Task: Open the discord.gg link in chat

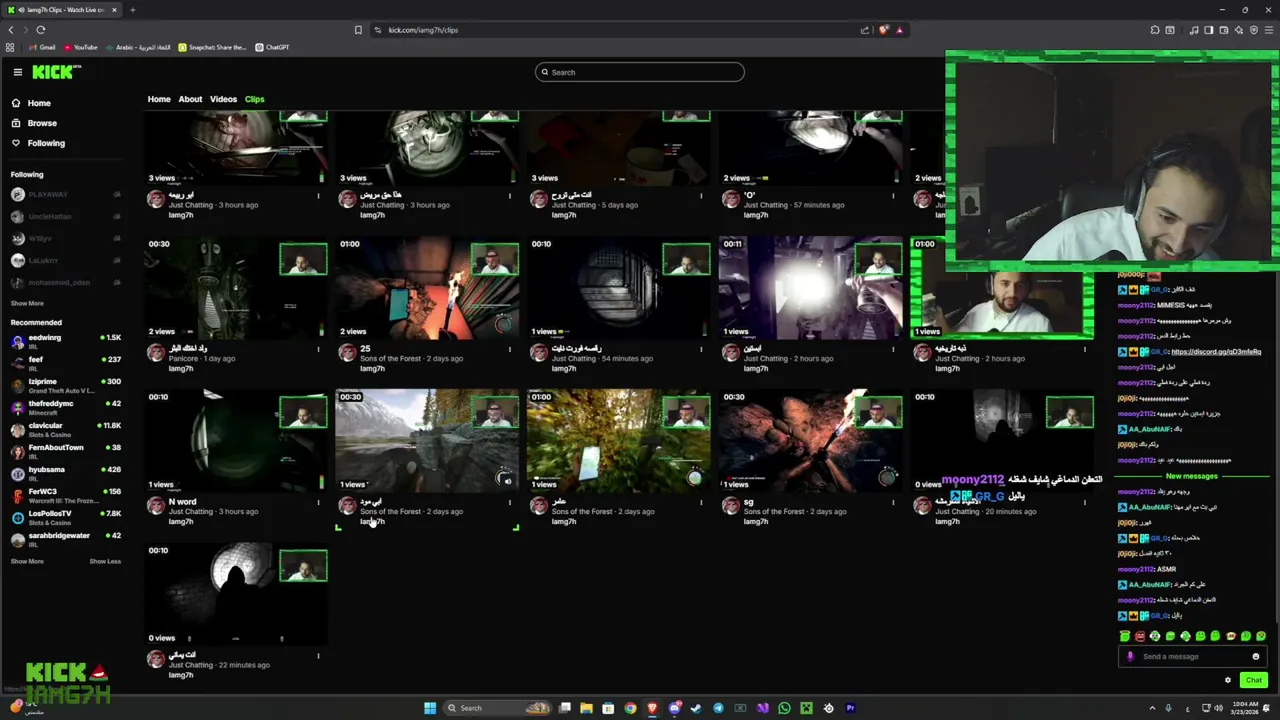Action: 1216,352
